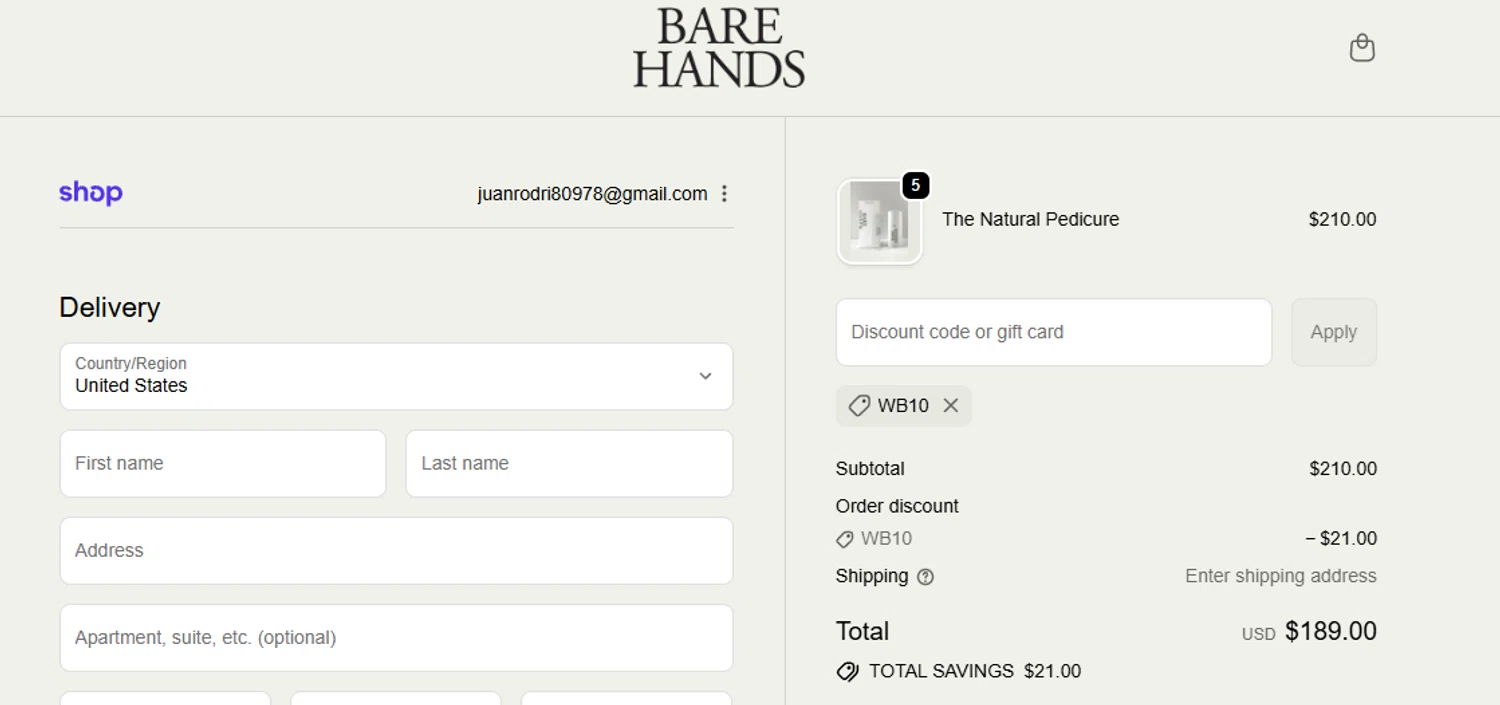Click The Natural Pedicure product name
This screenshot has width=1500, height=705.
[1030, 219]
